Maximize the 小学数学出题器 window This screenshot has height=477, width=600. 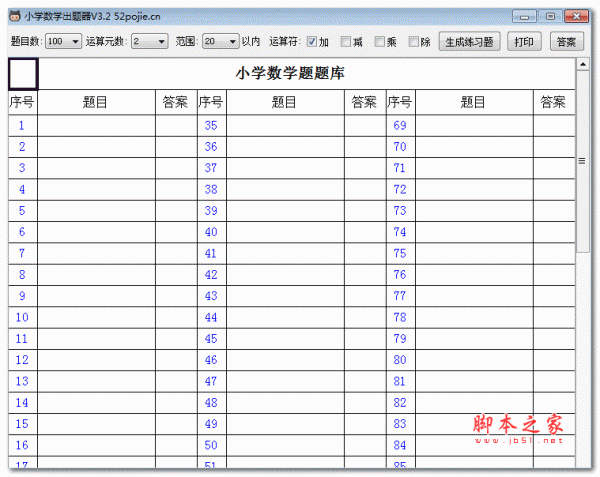point(550,16)
